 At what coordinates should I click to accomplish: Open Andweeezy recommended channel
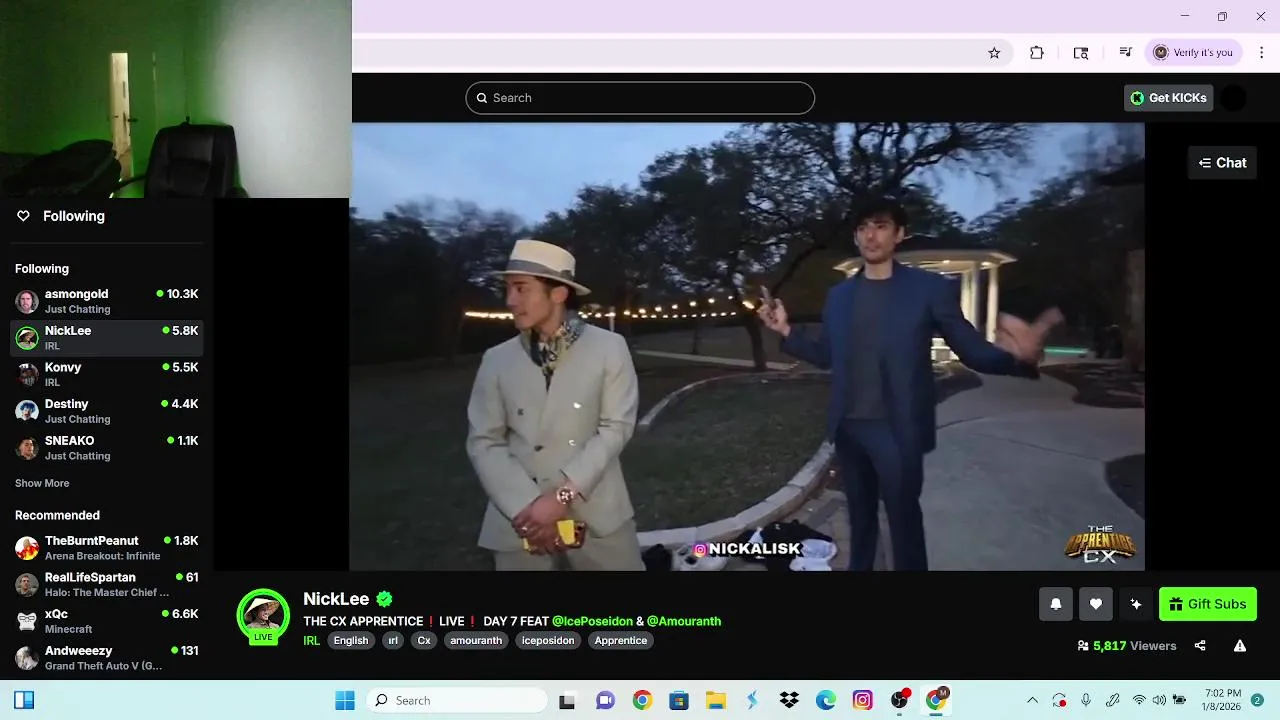click(x=107, y=658)
